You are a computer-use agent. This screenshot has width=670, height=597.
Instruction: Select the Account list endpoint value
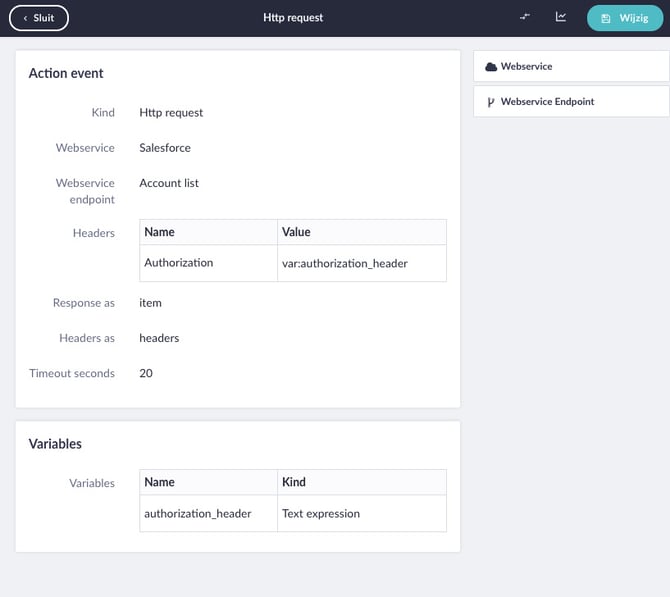[x=169, y=183]
